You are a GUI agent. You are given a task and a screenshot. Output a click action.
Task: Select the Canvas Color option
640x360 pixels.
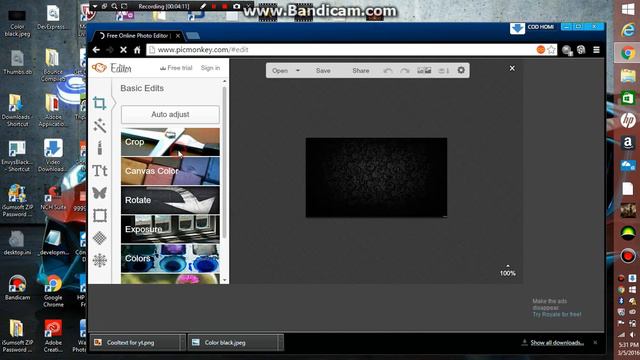pos(170,171)
